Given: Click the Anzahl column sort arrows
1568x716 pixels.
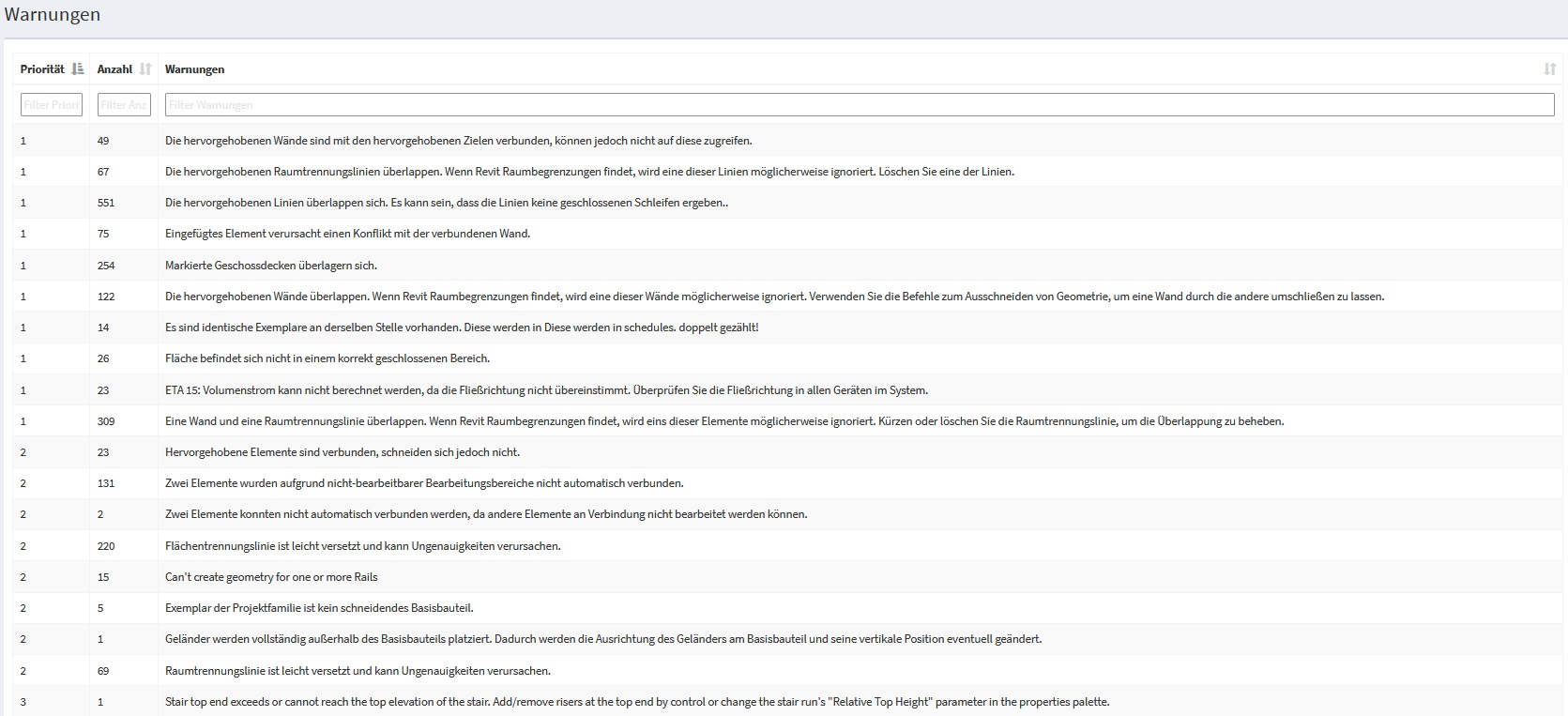Looking at the screenshot, I should 145,69.
